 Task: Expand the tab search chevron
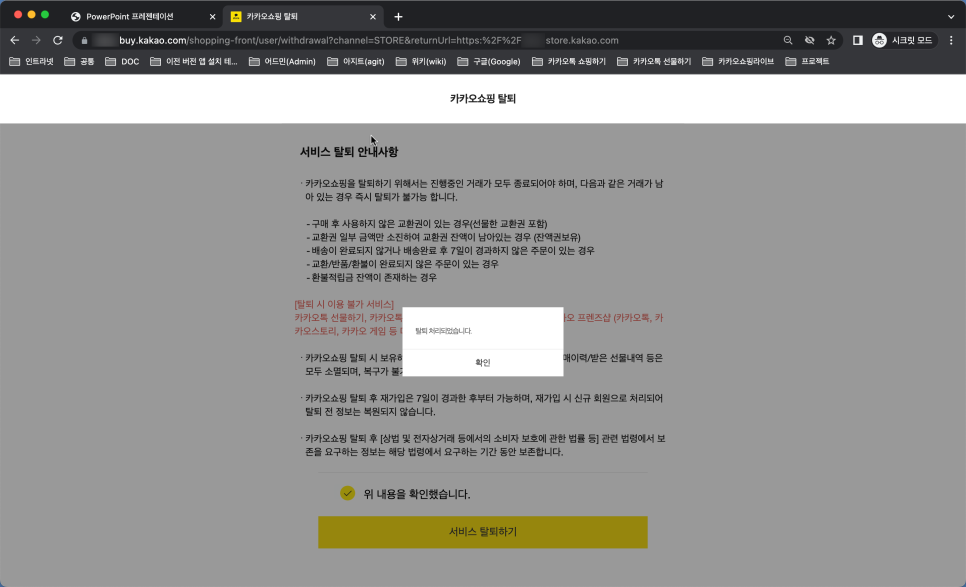[951, 17]
